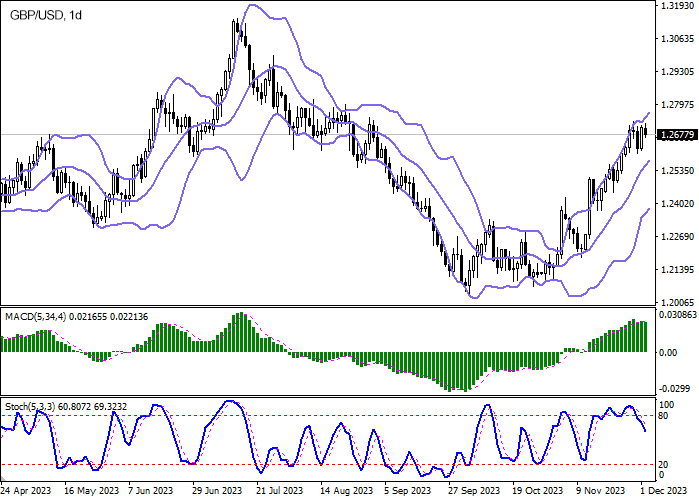Select the 19 Oct 2023 date marker
The image size is (699, 498).
click(538, 491)
